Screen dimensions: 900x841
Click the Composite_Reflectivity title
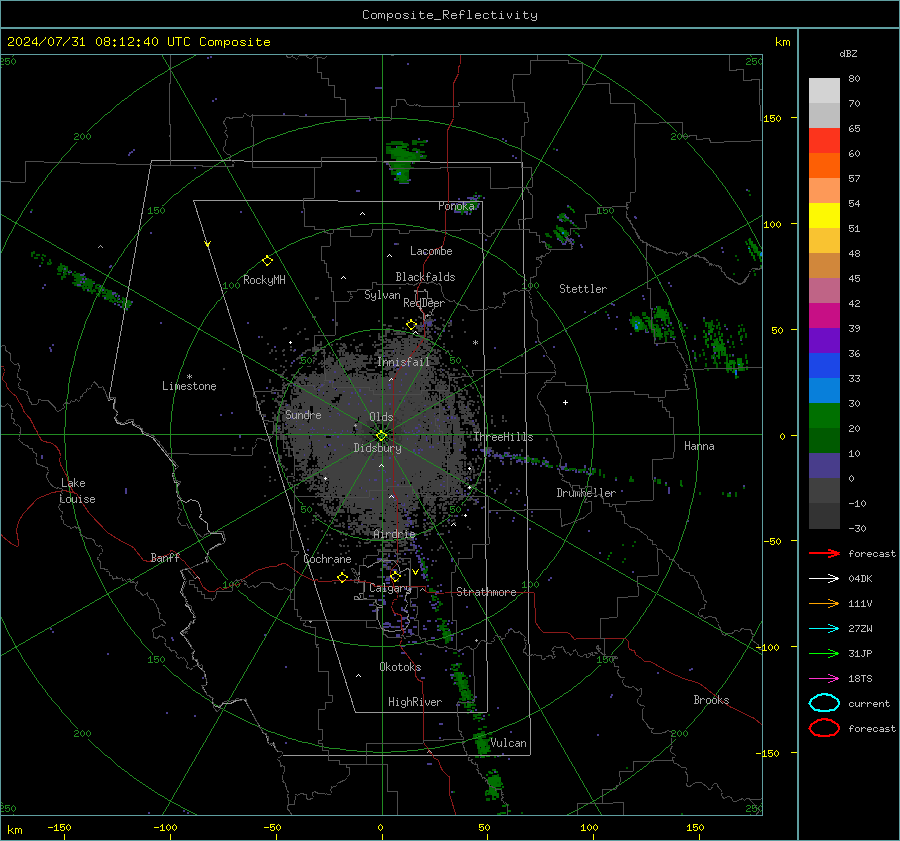(449, 15)
